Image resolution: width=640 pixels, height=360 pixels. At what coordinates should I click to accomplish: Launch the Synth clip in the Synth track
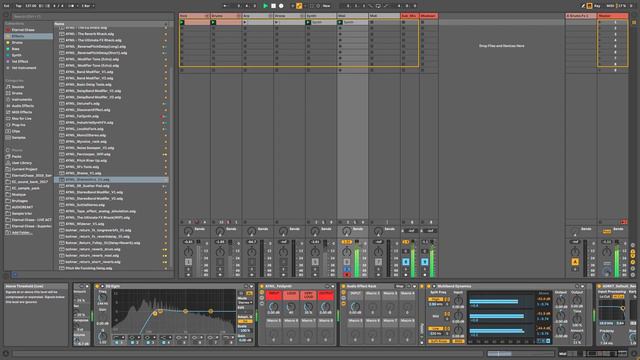click(308, 22)
